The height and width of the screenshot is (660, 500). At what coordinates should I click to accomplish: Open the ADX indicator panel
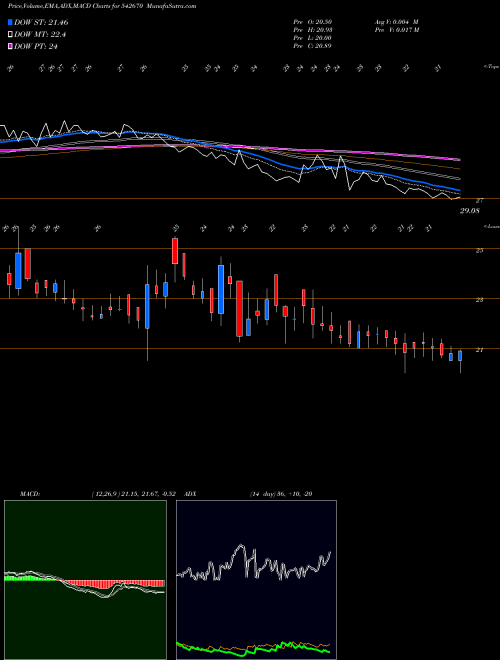[256, 580]
